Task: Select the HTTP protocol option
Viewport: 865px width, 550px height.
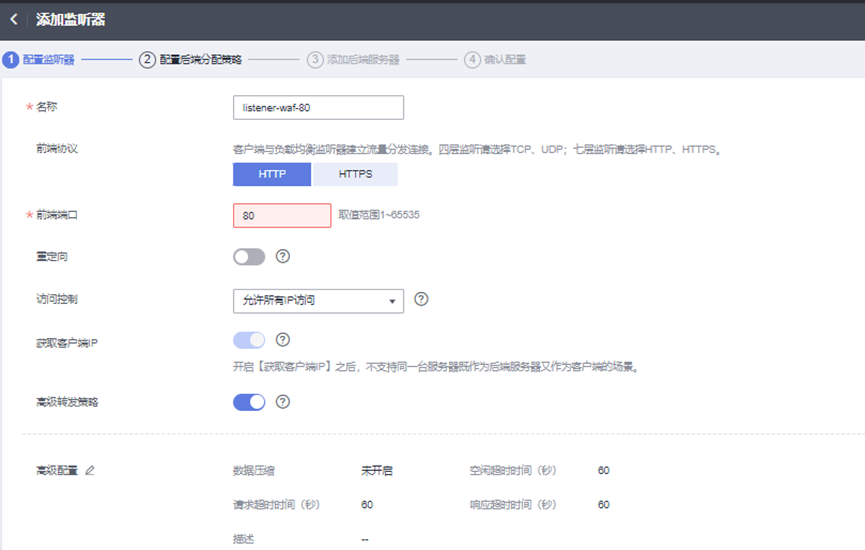Action: pyautogui.click(x=272, y=174)
